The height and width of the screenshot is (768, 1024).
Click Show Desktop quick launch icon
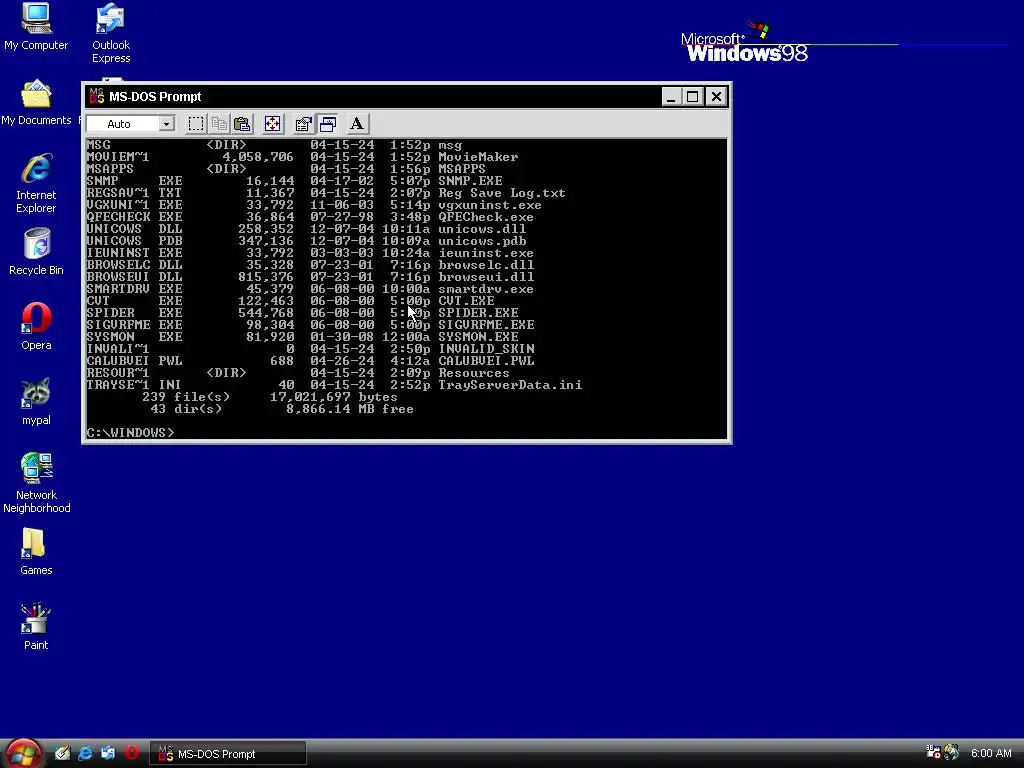[x=62, y=754]
